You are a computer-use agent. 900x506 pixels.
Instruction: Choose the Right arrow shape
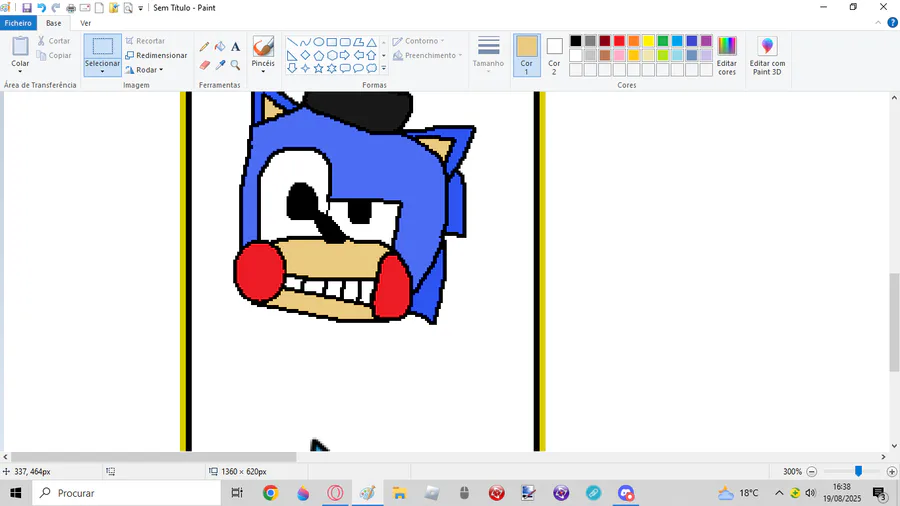(345, 55)
